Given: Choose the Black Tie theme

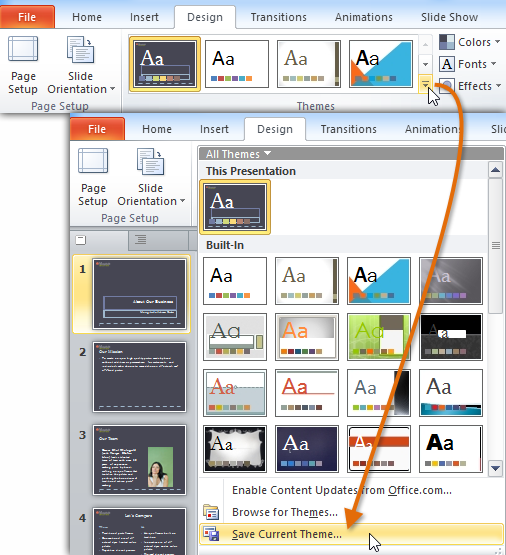Looking at the screenshot, I should click(451, 337).
